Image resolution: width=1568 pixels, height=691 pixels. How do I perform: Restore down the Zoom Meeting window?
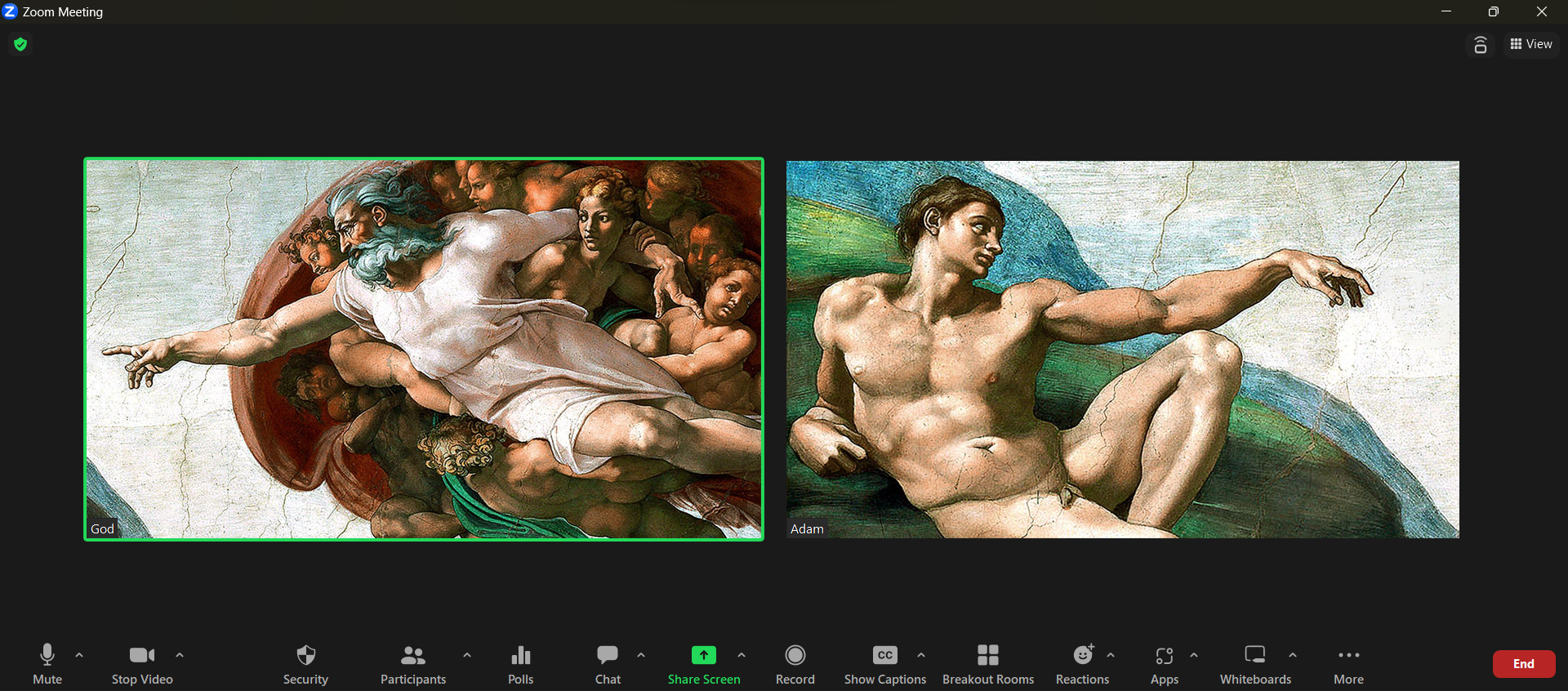tap(1494, 11)
